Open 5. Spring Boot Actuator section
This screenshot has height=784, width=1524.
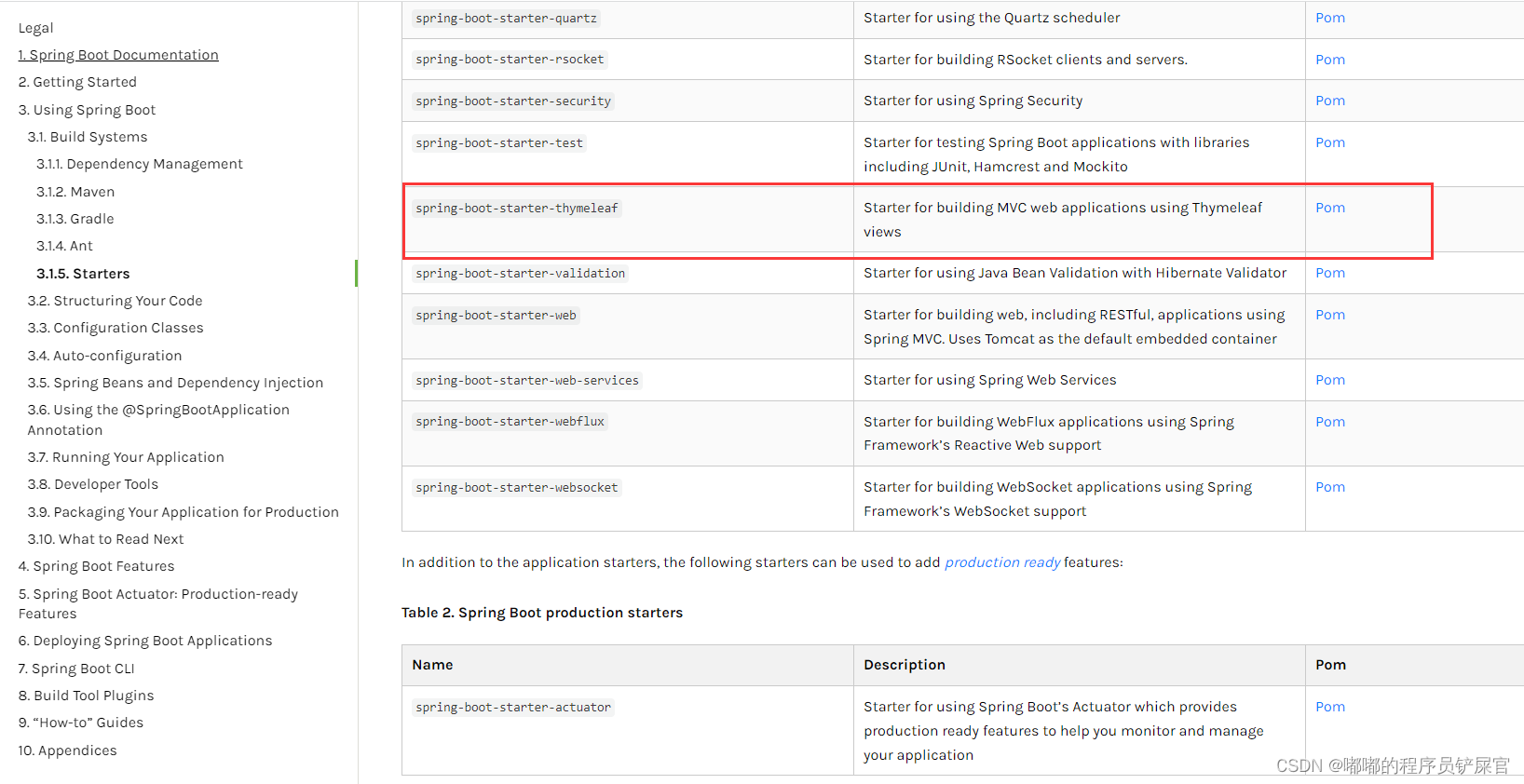point(158,603)
